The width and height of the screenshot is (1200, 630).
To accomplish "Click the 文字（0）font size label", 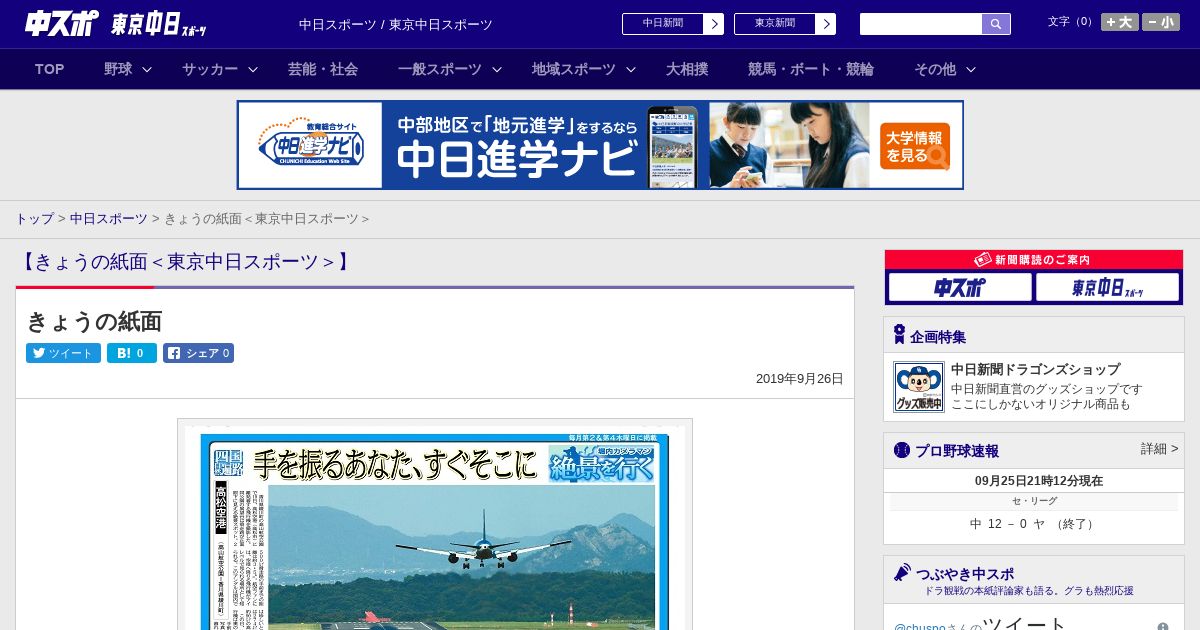I will click(x=1072, y=22).
